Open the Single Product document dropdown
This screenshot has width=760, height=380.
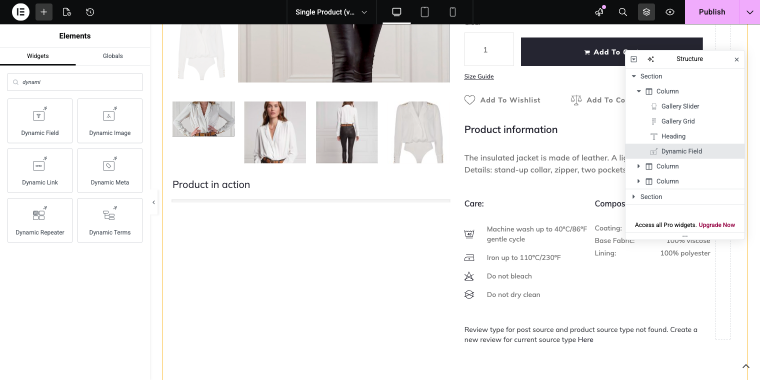coord(332,12)
